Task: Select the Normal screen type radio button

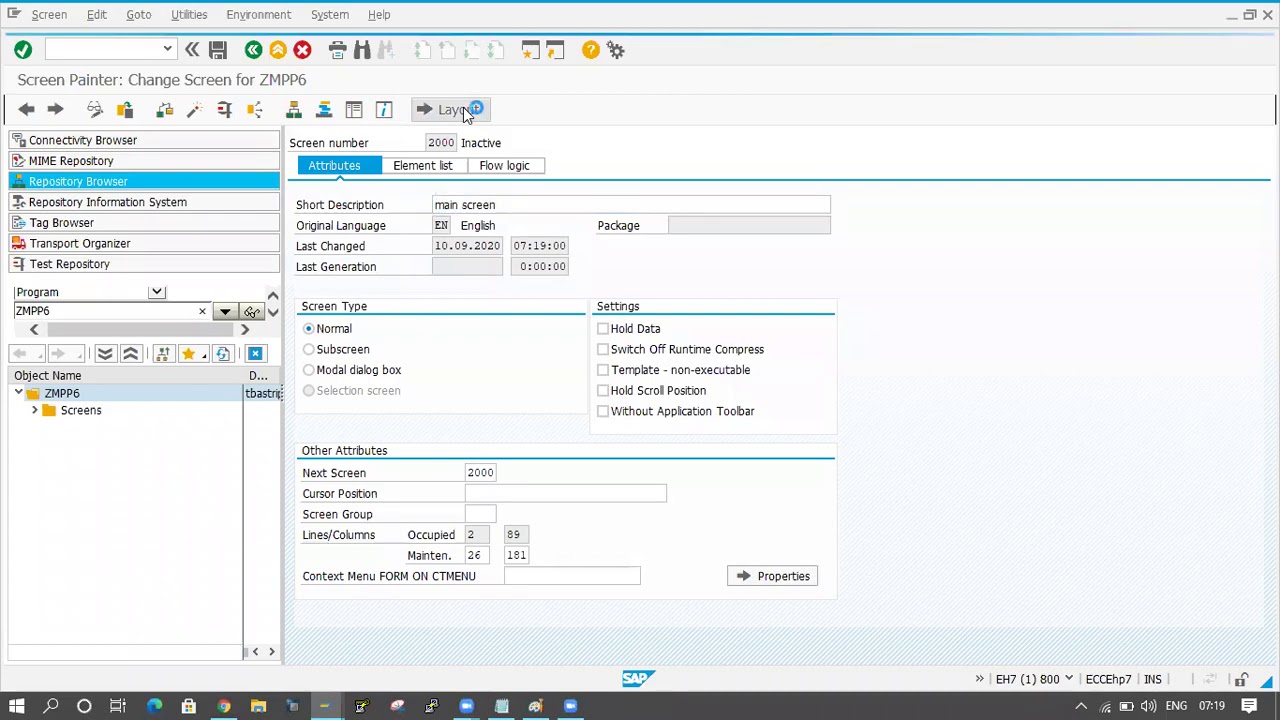Action: click(x=309, y=329)
